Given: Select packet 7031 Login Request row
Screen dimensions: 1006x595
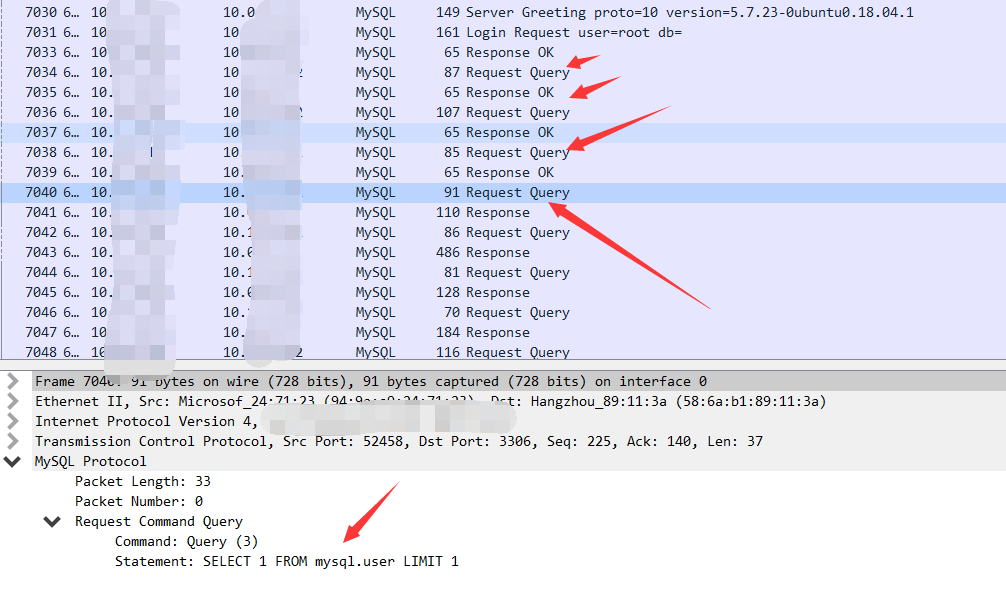Looking at the screenshot, I should (x=503, y=32).
